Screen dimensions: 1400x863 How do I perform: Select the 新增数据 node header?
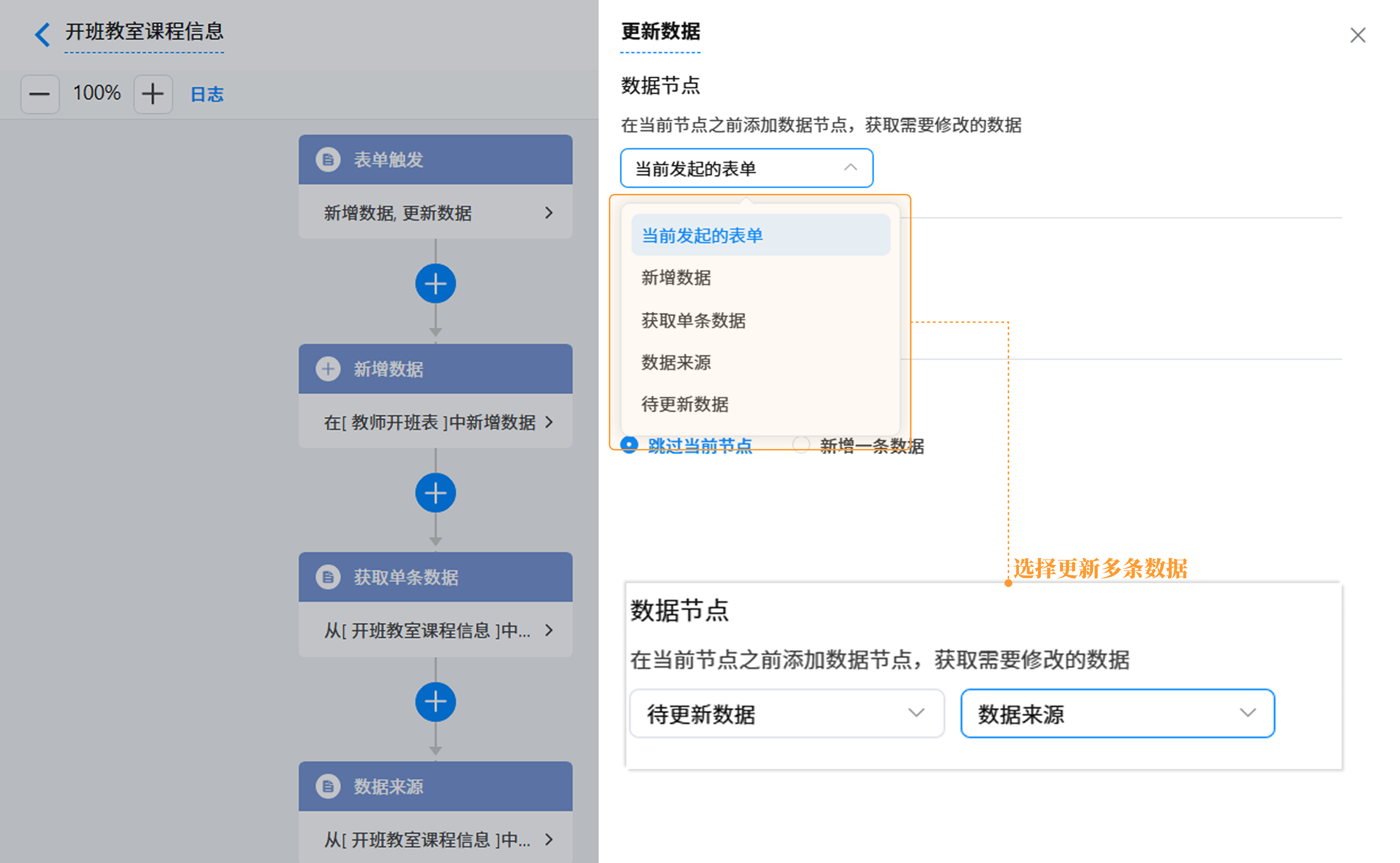[x=436, y=369]
